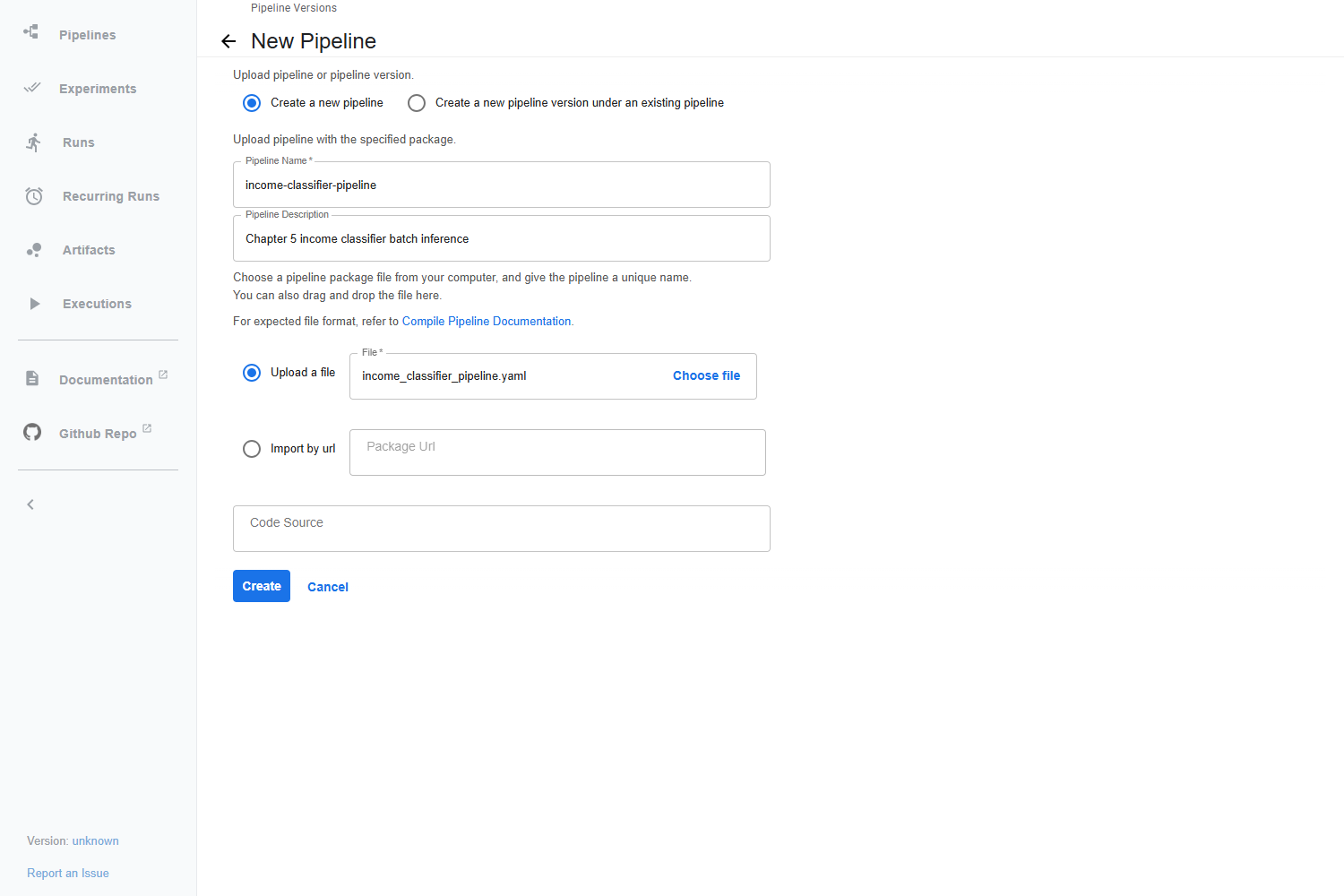The height and width of the screenshot is (896, 1344).
Task: Focus the Pipeline Name input field
Action: (x=502, y=185)
